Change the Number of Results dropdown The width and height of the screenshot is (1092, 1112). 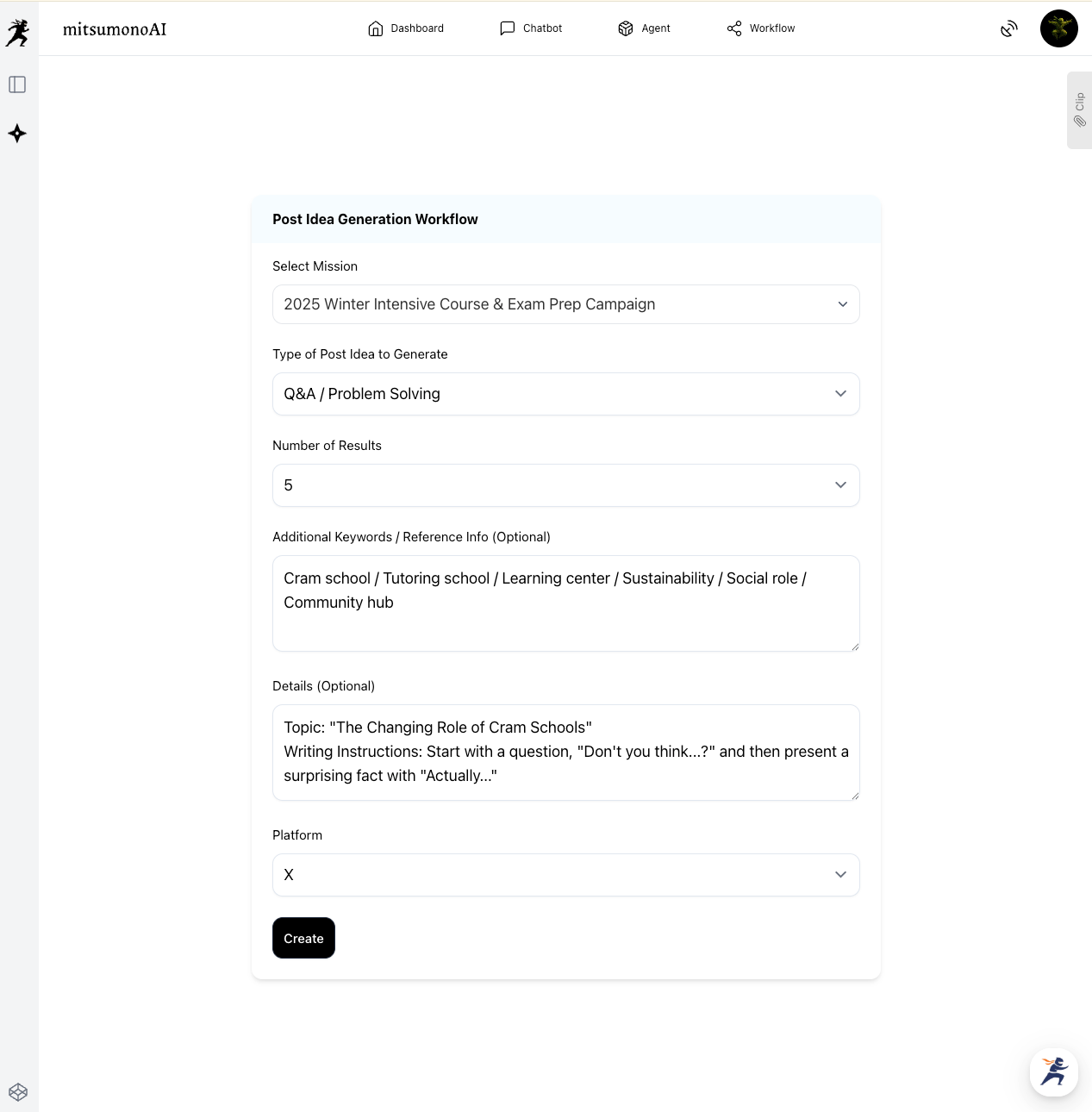coord(565,485)
